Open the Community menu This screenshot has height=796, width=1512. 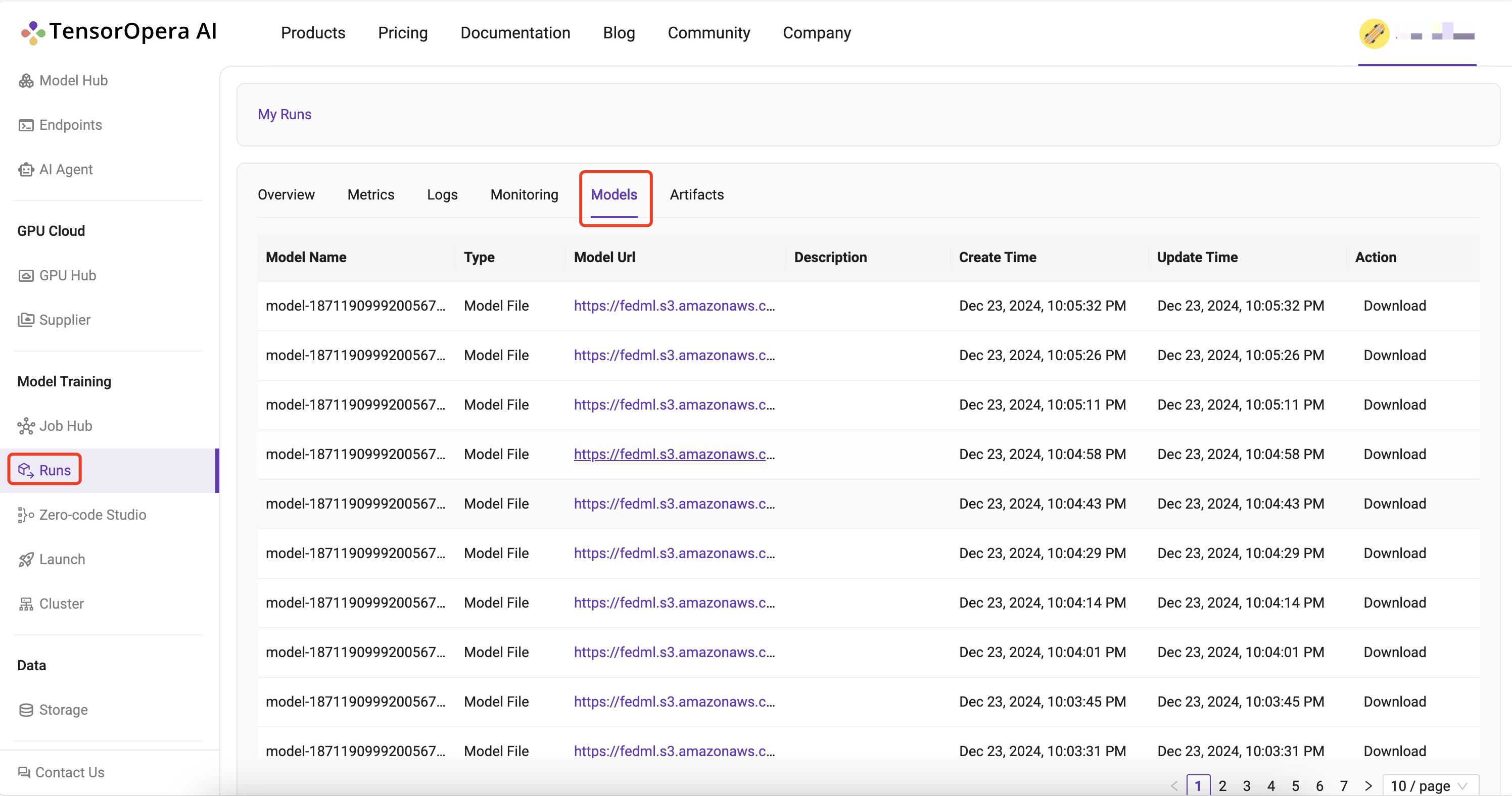point(708,33)
